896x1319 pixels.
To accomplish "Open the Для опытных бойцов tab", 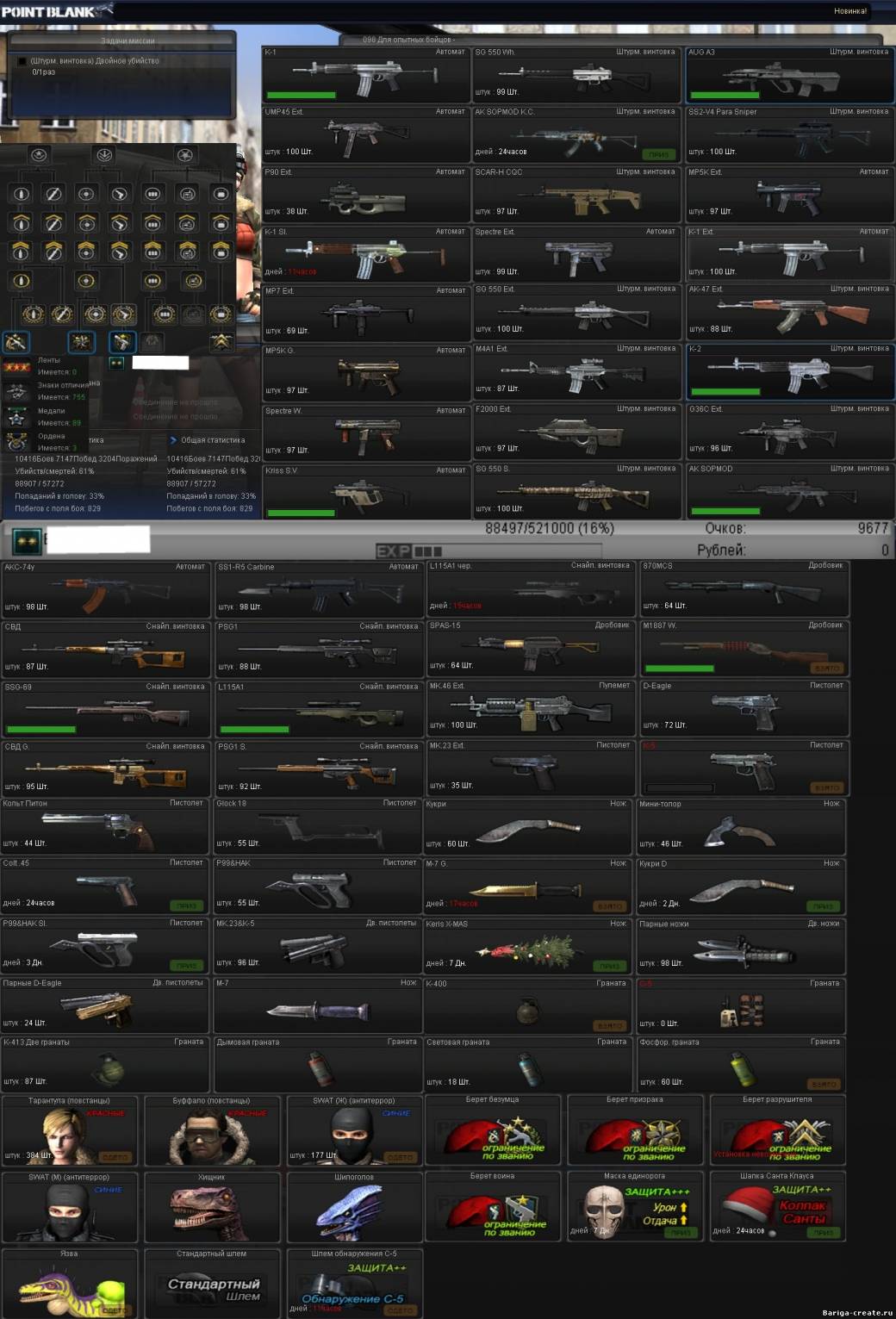I will click(x=408, y=40).
